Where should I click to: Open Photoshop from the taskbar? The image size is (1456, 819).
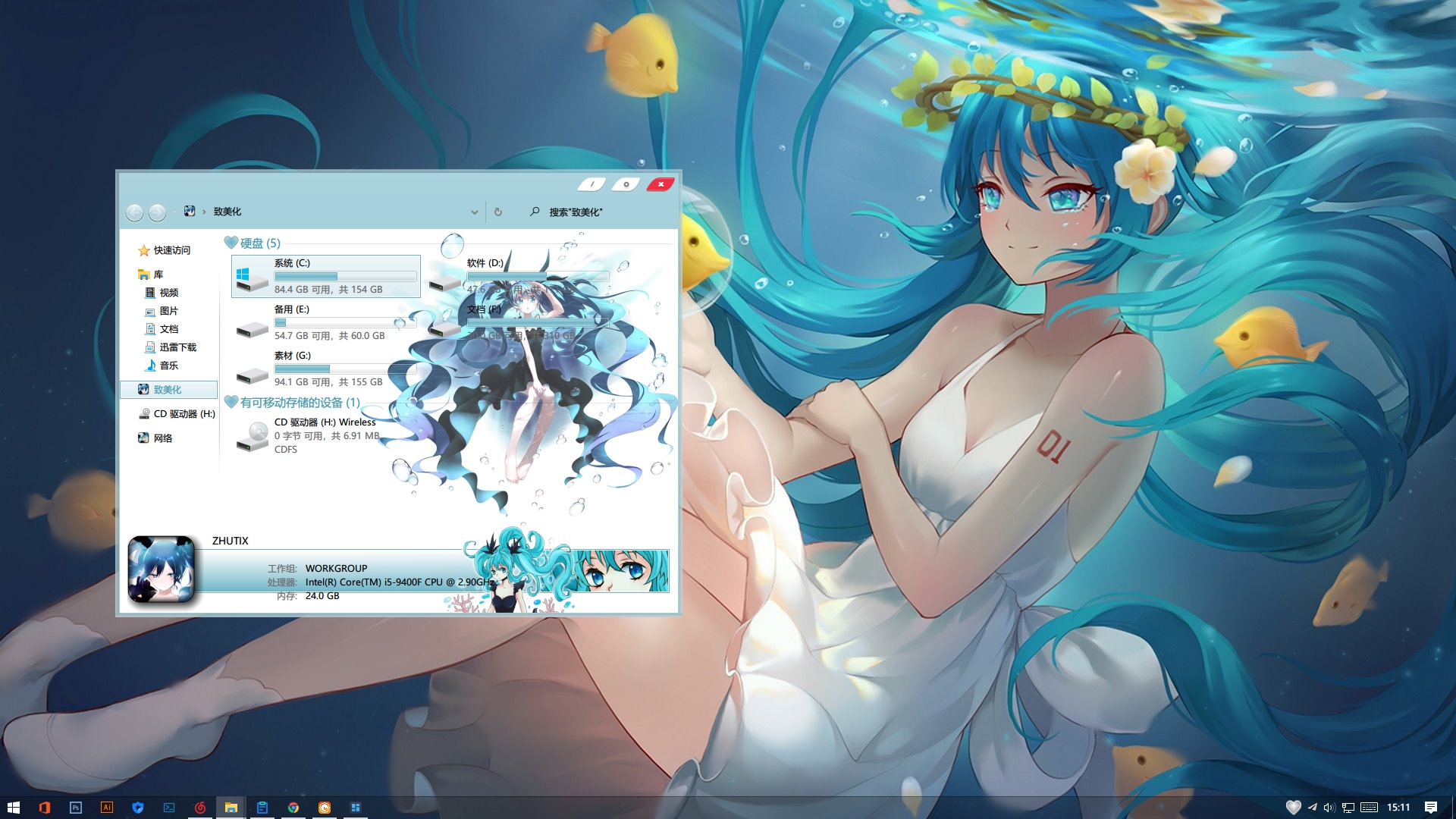click(x=76, y=806)
